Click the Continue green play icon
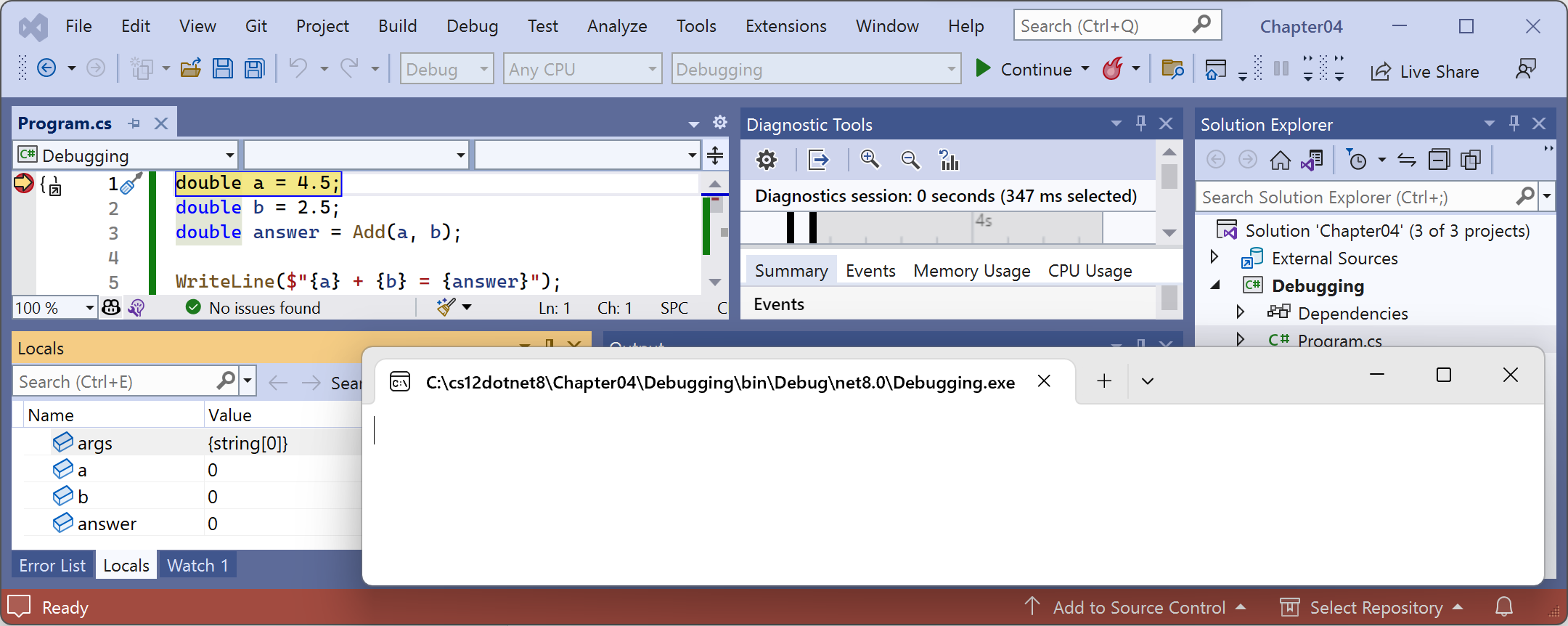 click(x=983, y=69)
